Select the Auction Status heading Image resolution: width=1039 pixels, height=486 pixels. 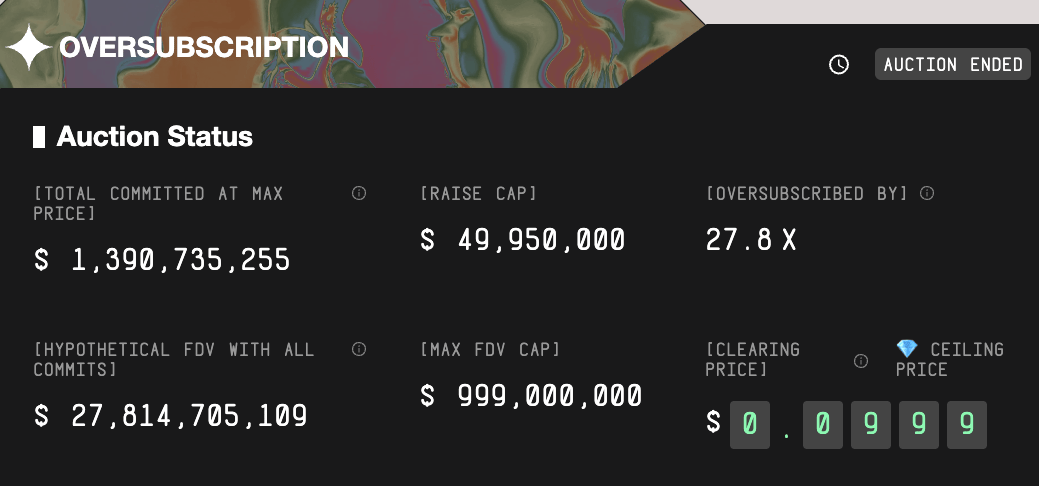point(154,137)
